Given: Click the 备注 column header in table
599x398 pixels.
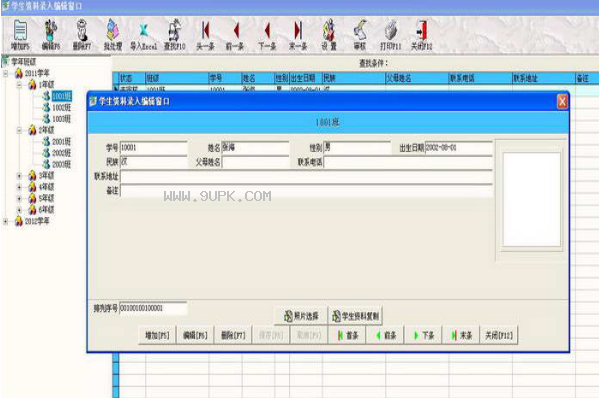Looking at the screenshot, I should [x=587, y=78].
